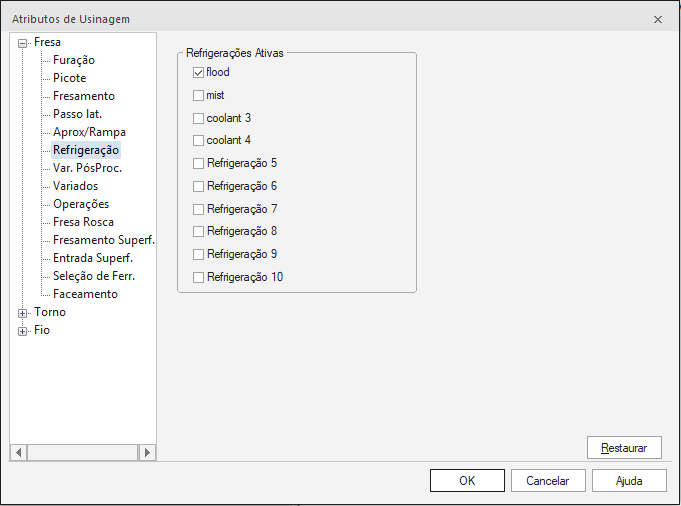
Task: Expand the Fio tree node
Action: pos(23,331)
